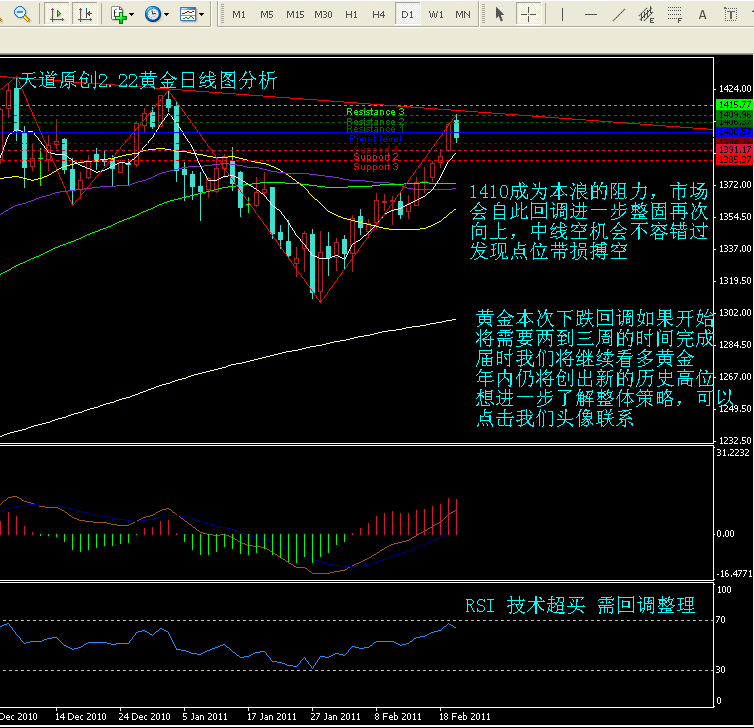Select the D1 daily timeframe button
This screenshot has height=728, width=754.
407,14
